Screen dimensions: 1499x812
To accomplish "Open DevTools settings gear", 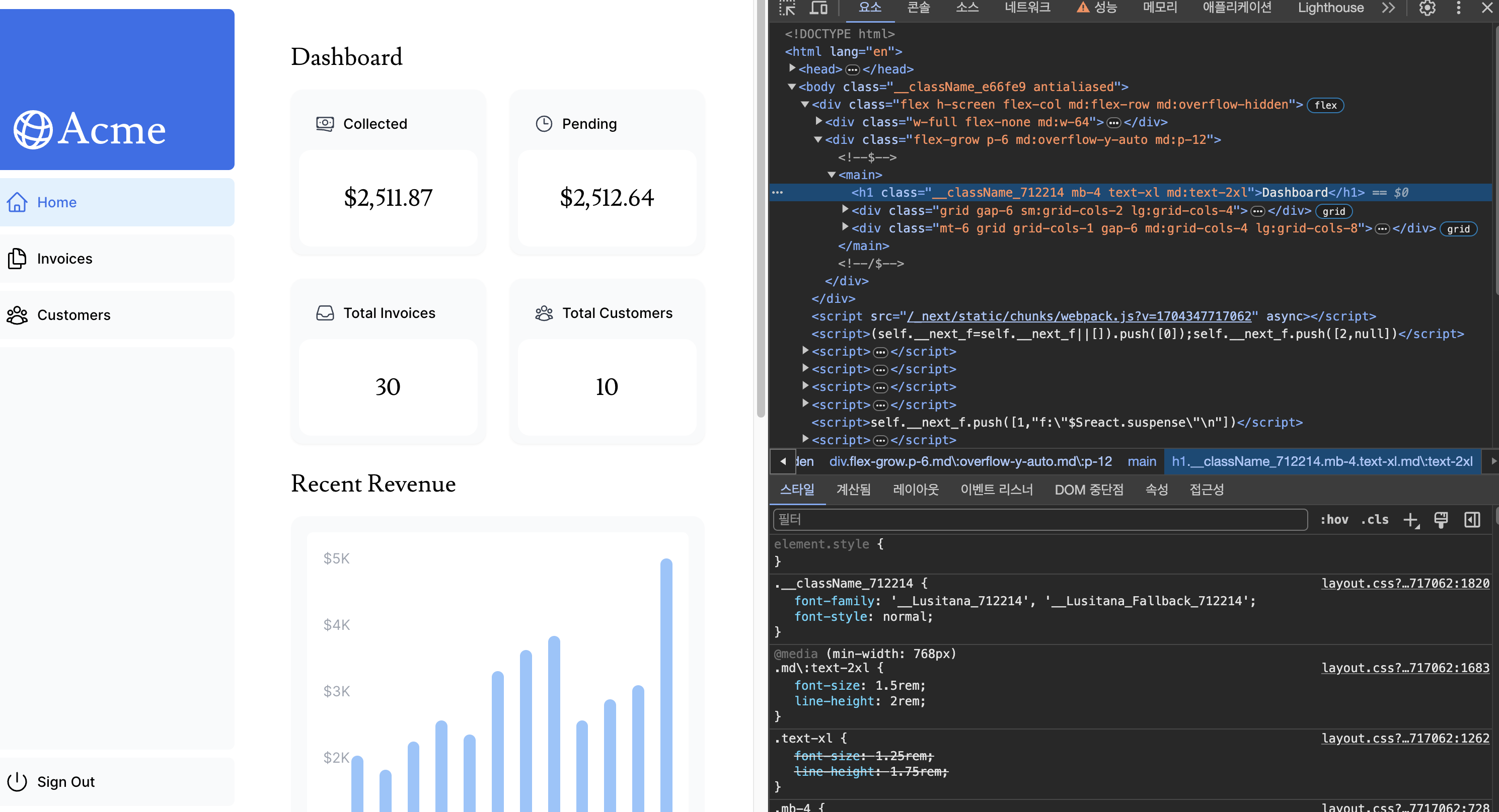I will (x=1427, y=8).
